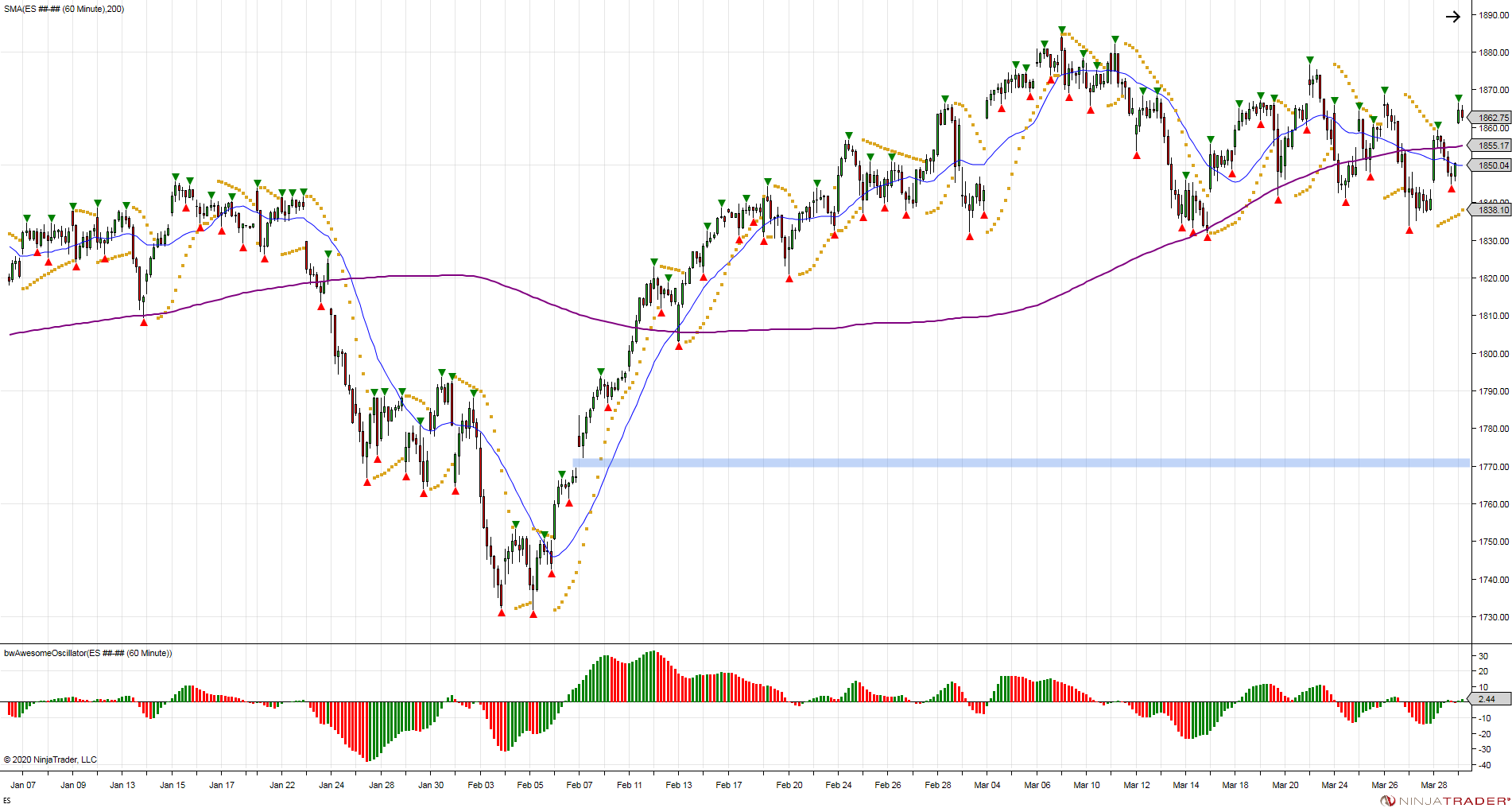Viewport: 1512px width, 808px height.
Task: Click the right-pointing arrow icon at chart top
Action: tap(1452, 17)
